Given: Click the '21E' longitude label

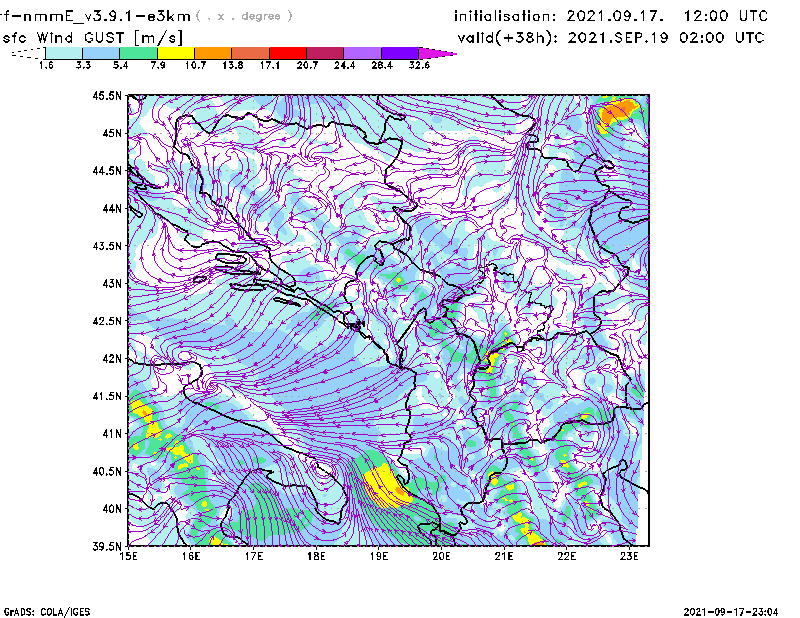Looking at the screenshot, I should 504,556.
